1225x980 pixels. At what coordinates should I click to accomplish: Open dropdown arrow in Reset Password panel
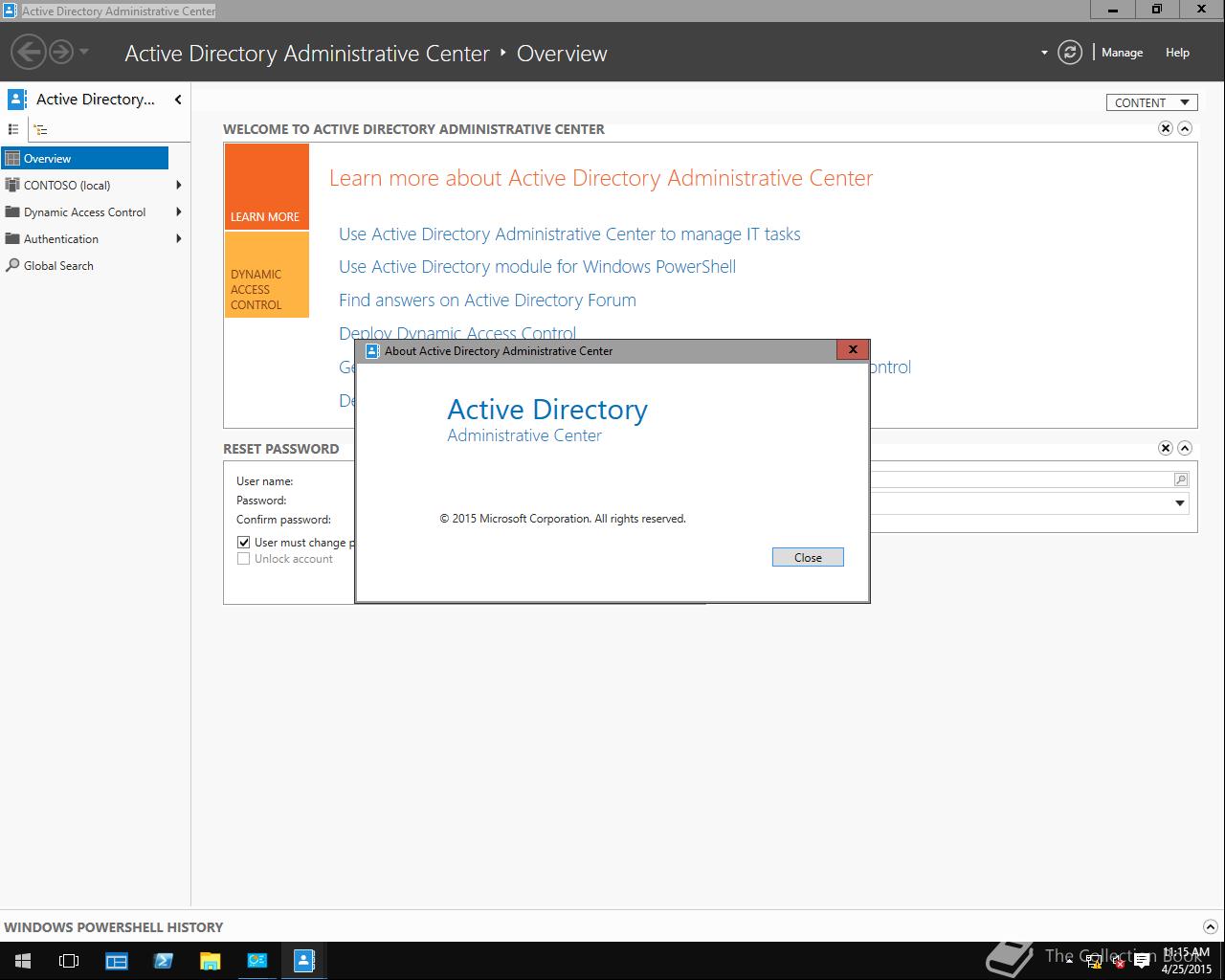[x=1180, y=503]
